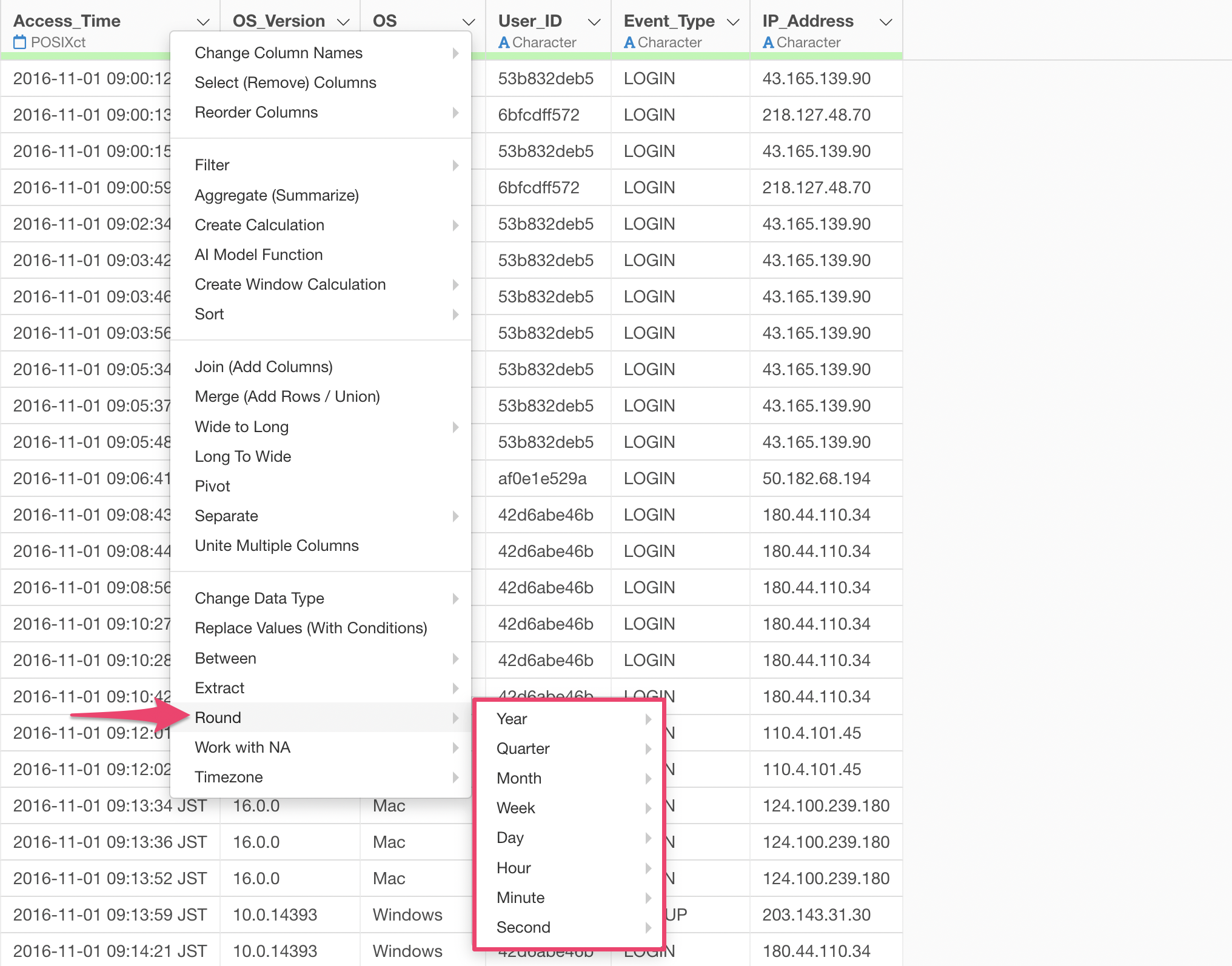
Task: Click the IP_Address Character type icon
Action: point(768,42)
